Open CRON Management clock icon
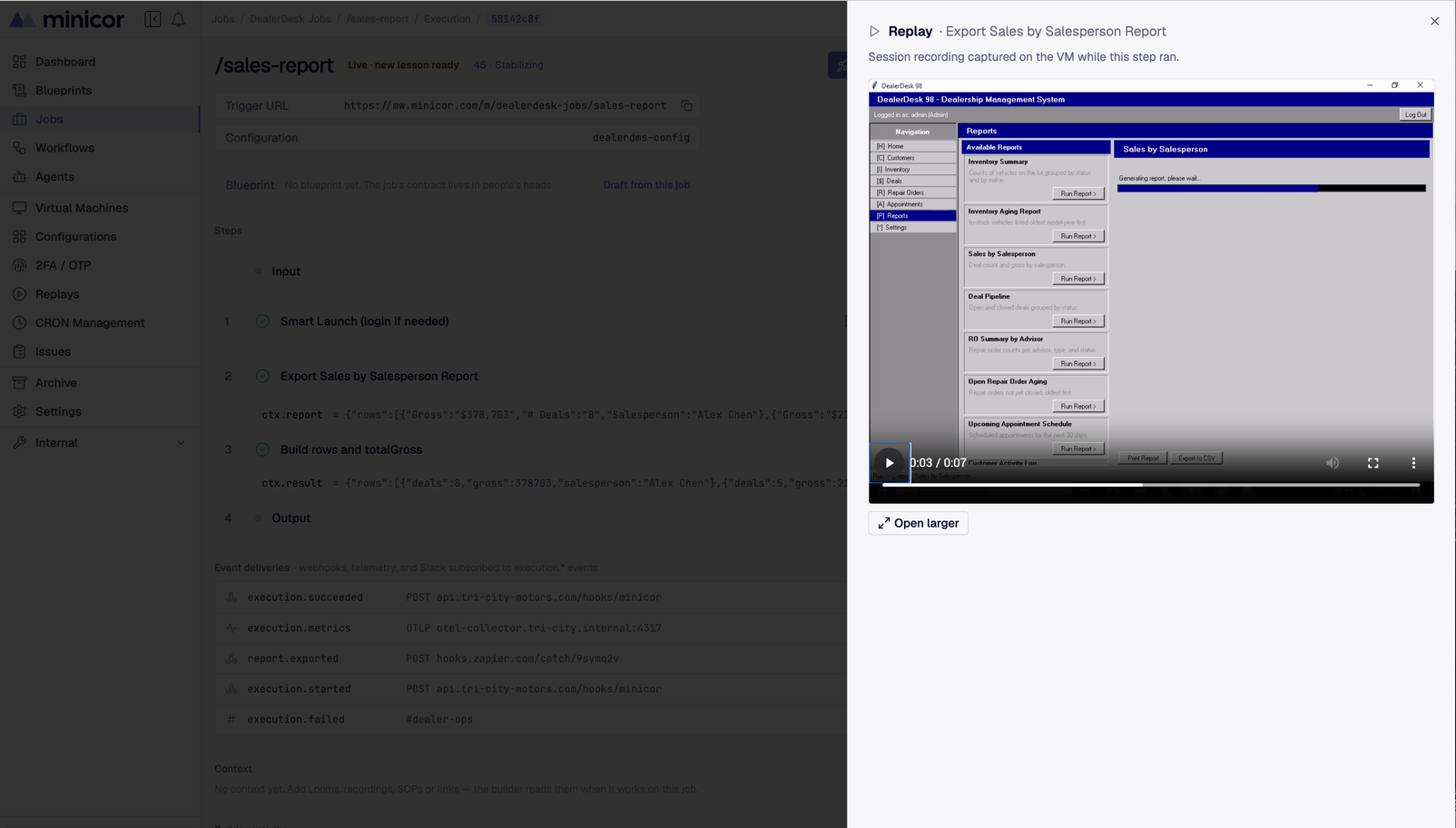The height and width of the screenshot is (828, 1456). point(20,323)
